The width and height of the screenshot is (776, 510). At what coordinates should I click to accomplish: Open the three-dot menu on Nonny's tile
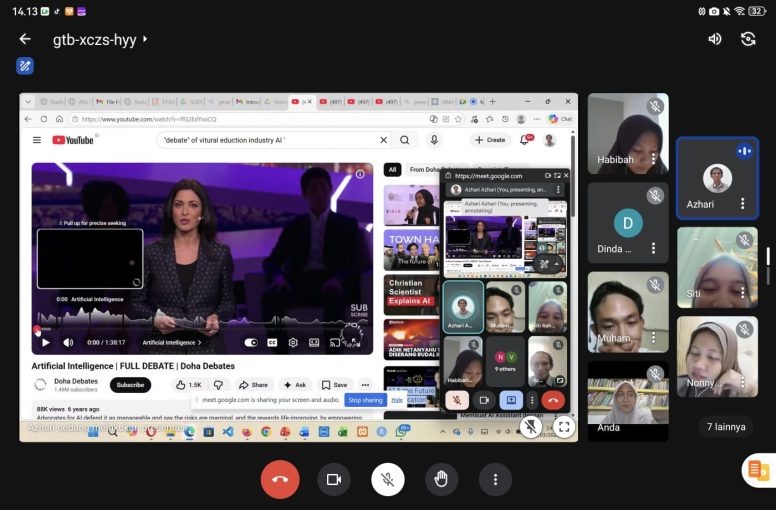(x=743, y=382)
